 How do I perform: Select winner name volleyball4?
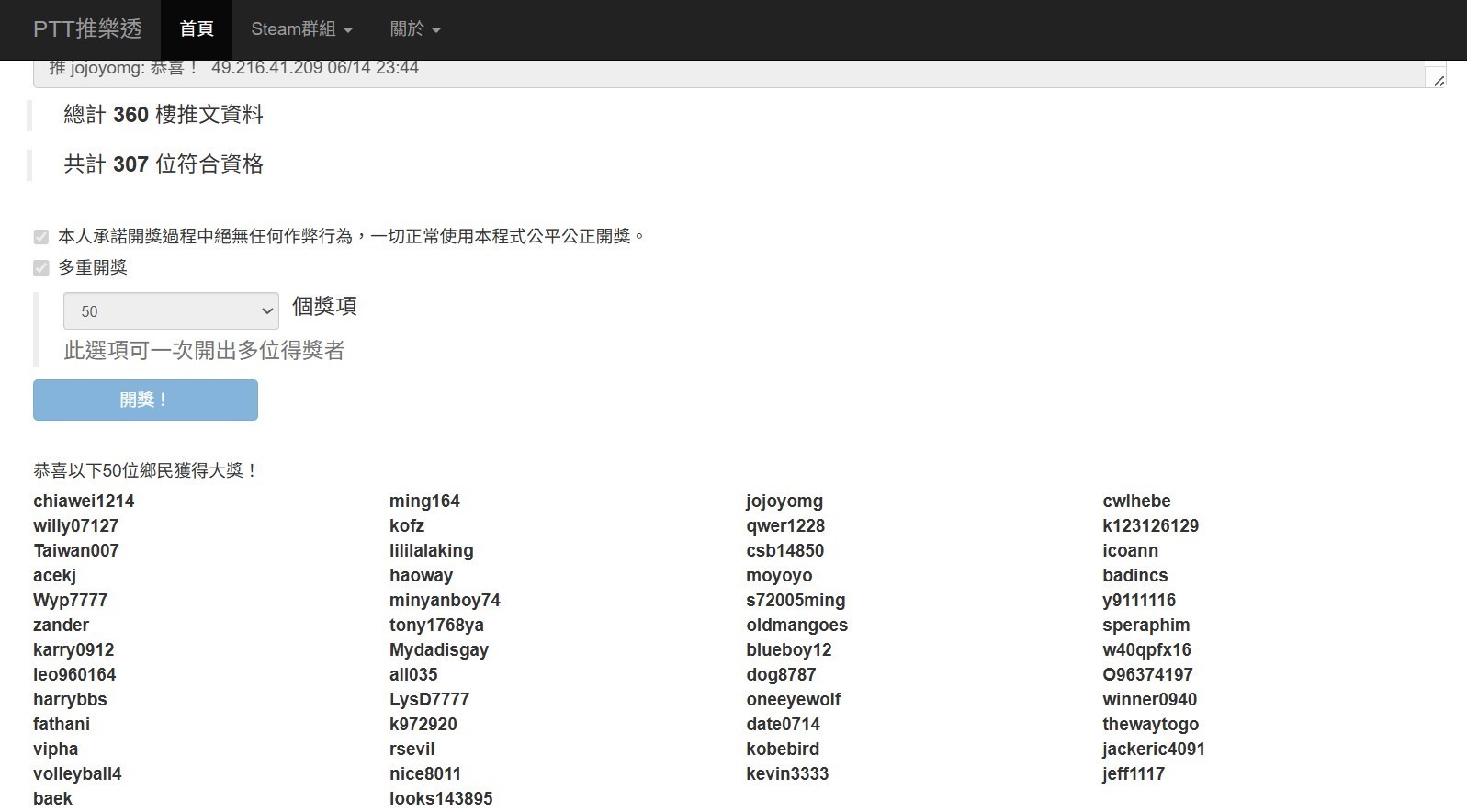click(x=77, y=774)
